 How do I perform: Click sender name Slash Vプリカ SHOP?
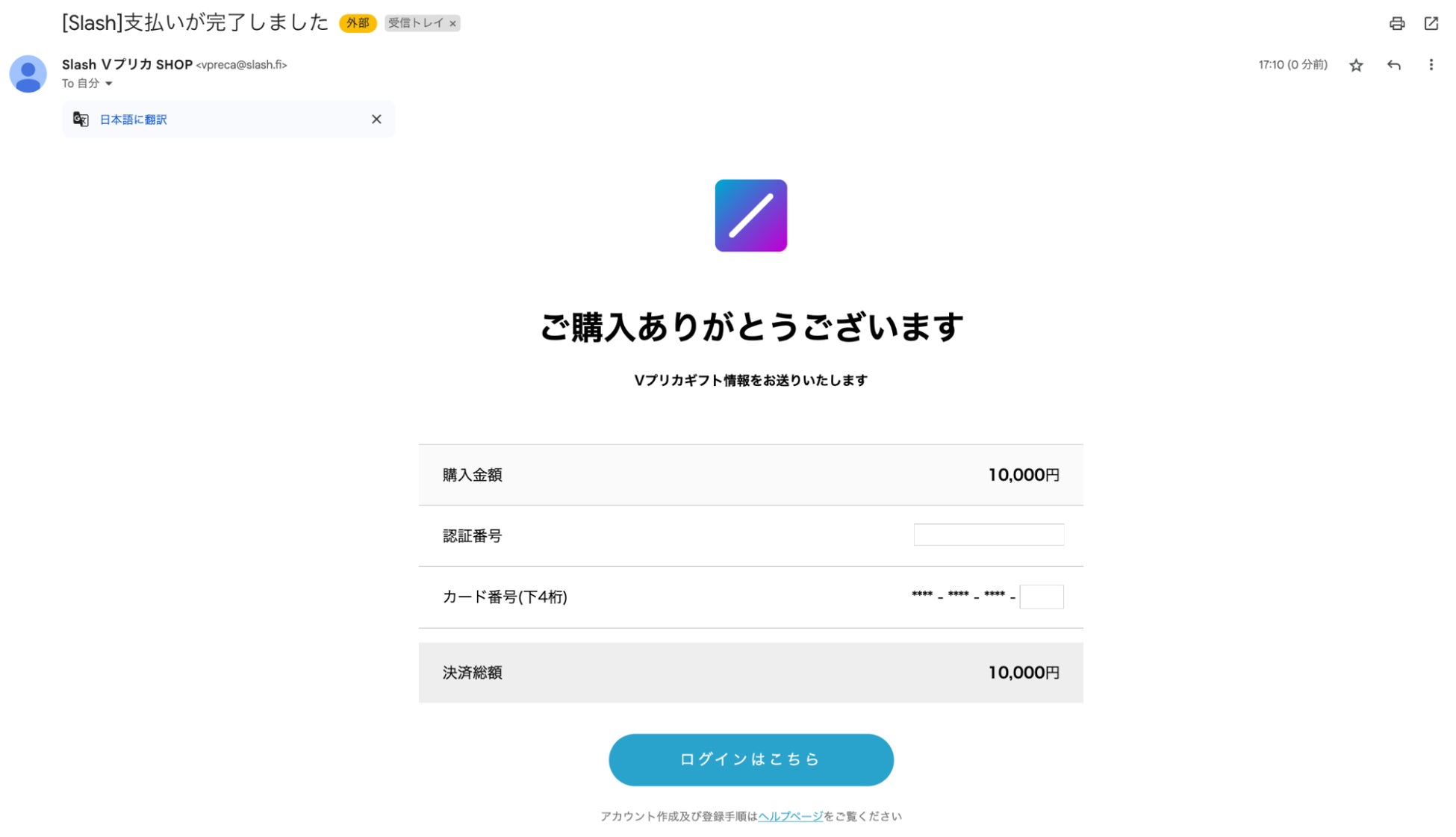127,64
